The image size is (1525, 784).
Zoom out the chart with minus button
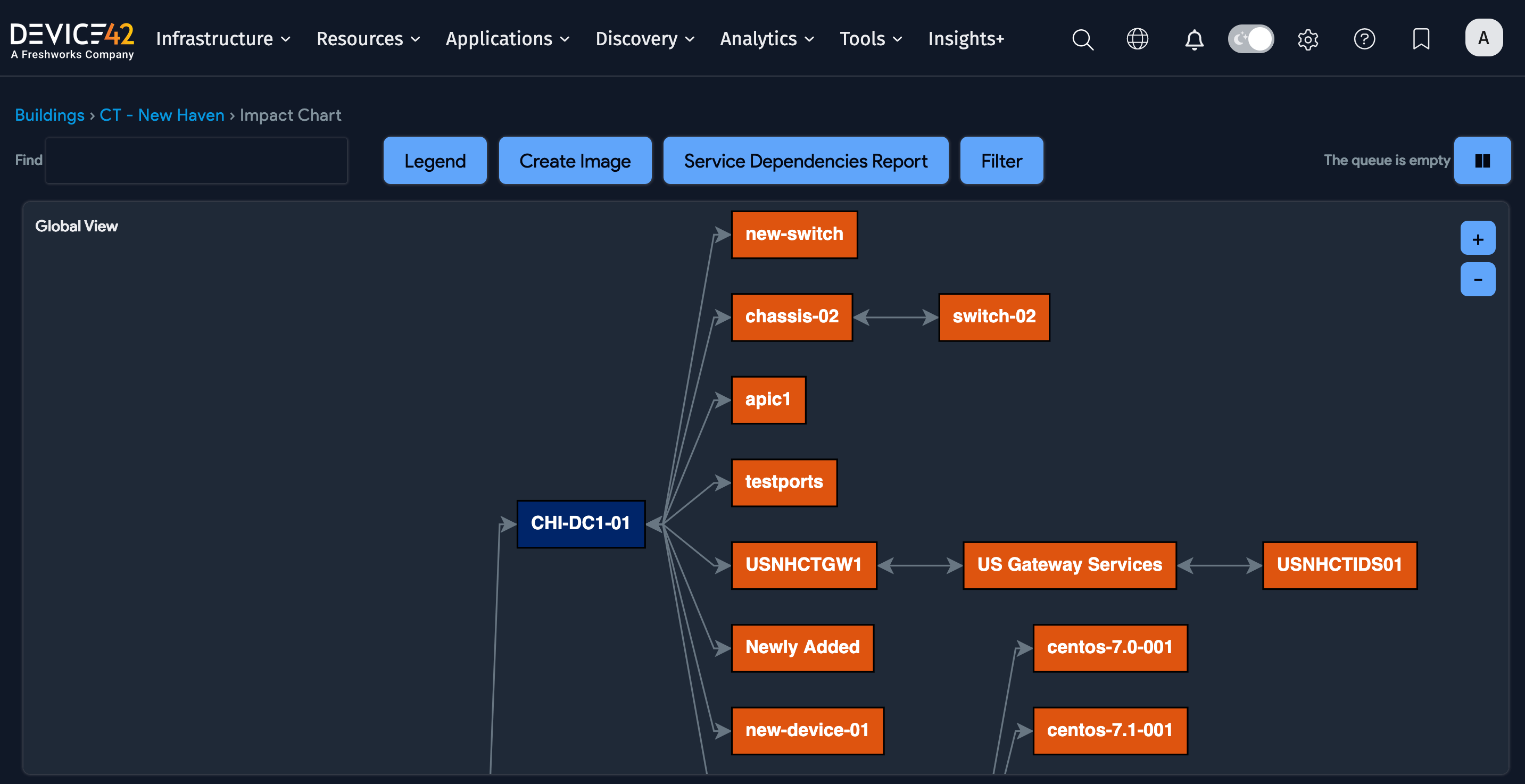(x=1478, y=279)
